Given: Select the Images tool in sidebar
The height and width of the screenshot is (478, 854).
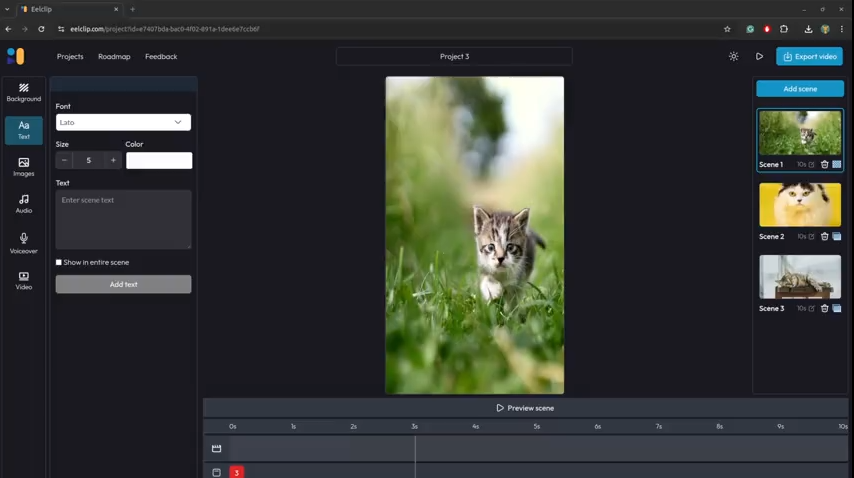Looking at the screenshot, I should 24,167.
